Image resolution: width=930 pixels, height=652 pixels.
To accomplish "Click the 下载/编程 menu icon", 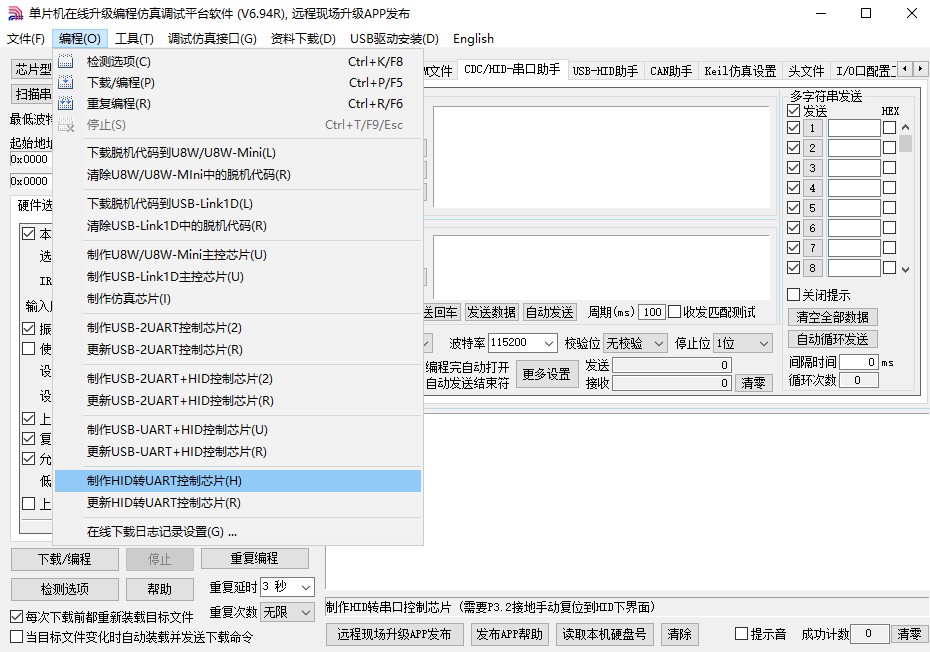I will coord(66,82).
